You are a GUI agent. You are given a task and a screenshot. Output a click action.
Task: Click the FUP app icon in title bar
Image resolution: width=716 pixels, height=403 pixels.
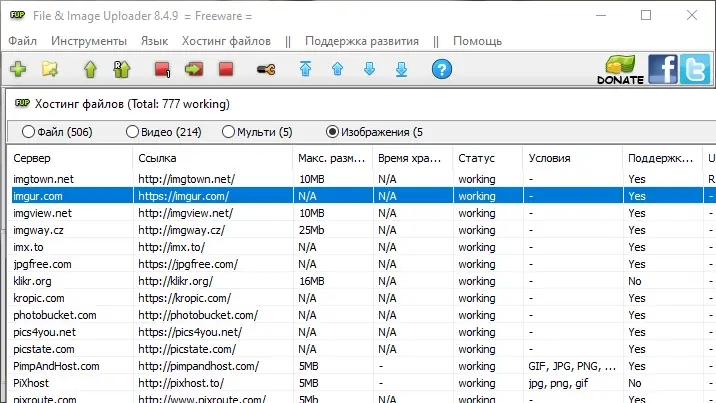18,16
